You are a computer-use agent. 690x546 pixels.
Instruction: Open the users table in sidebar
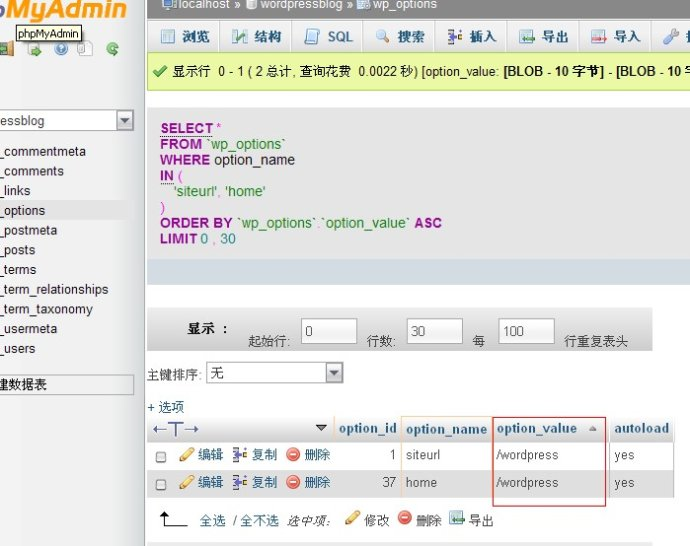click(x=18, y=348)
